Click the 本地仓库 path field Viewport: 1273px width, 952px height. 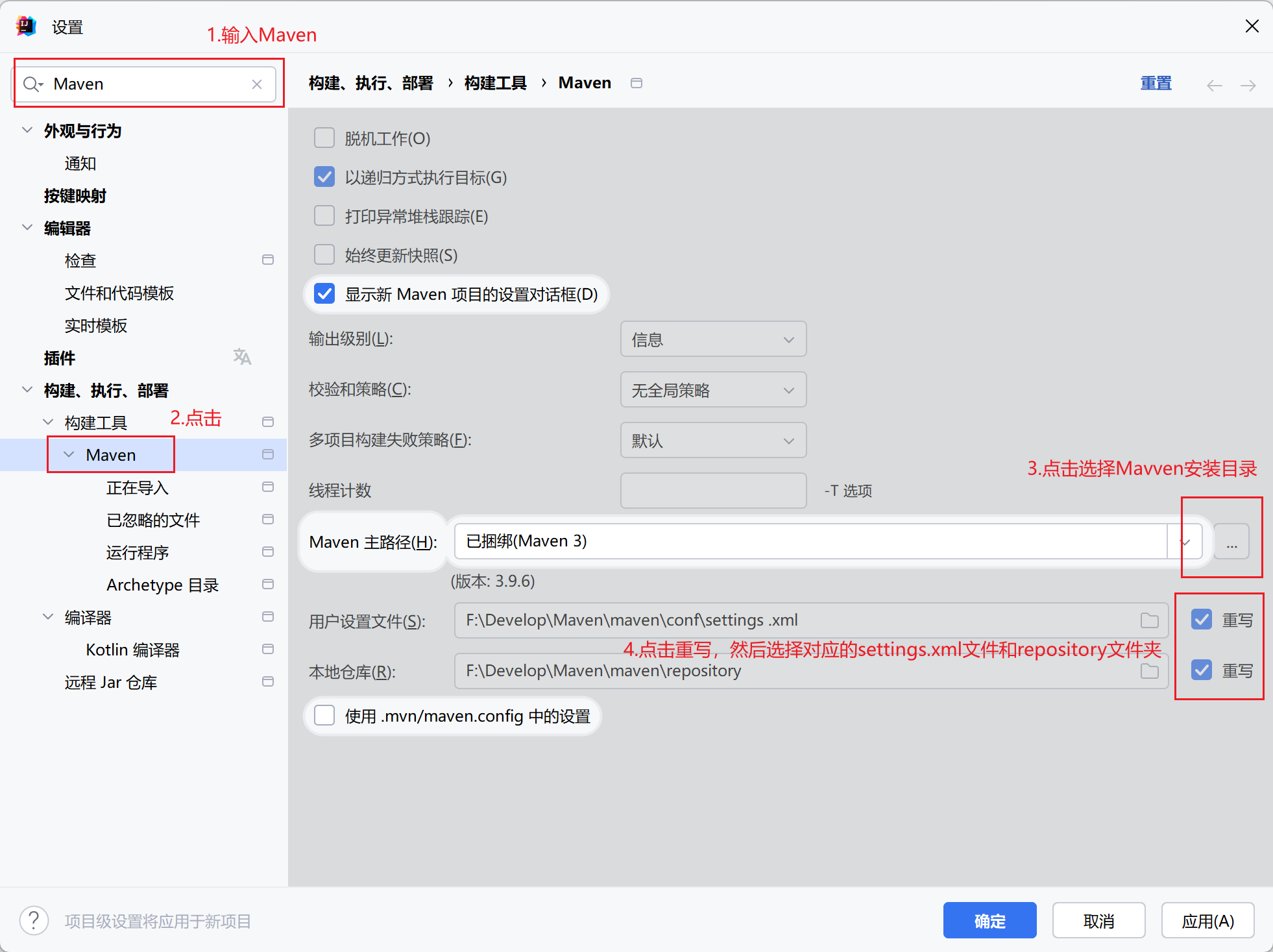pyautogui.click(x=811, y=671)
